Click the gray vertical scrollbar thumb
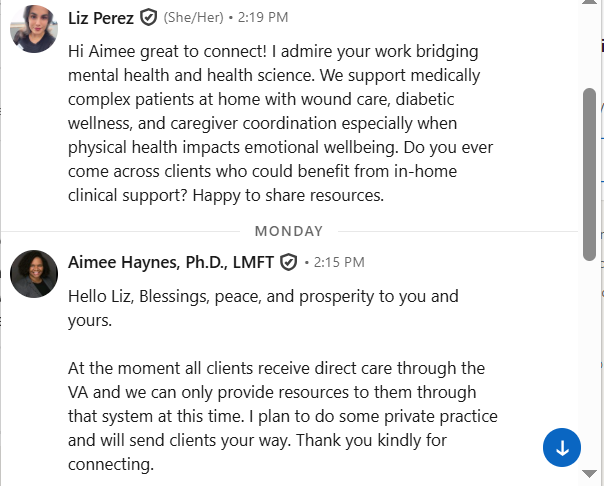The height and width of the screenshot is (486, 604). (x=590, y=170)
